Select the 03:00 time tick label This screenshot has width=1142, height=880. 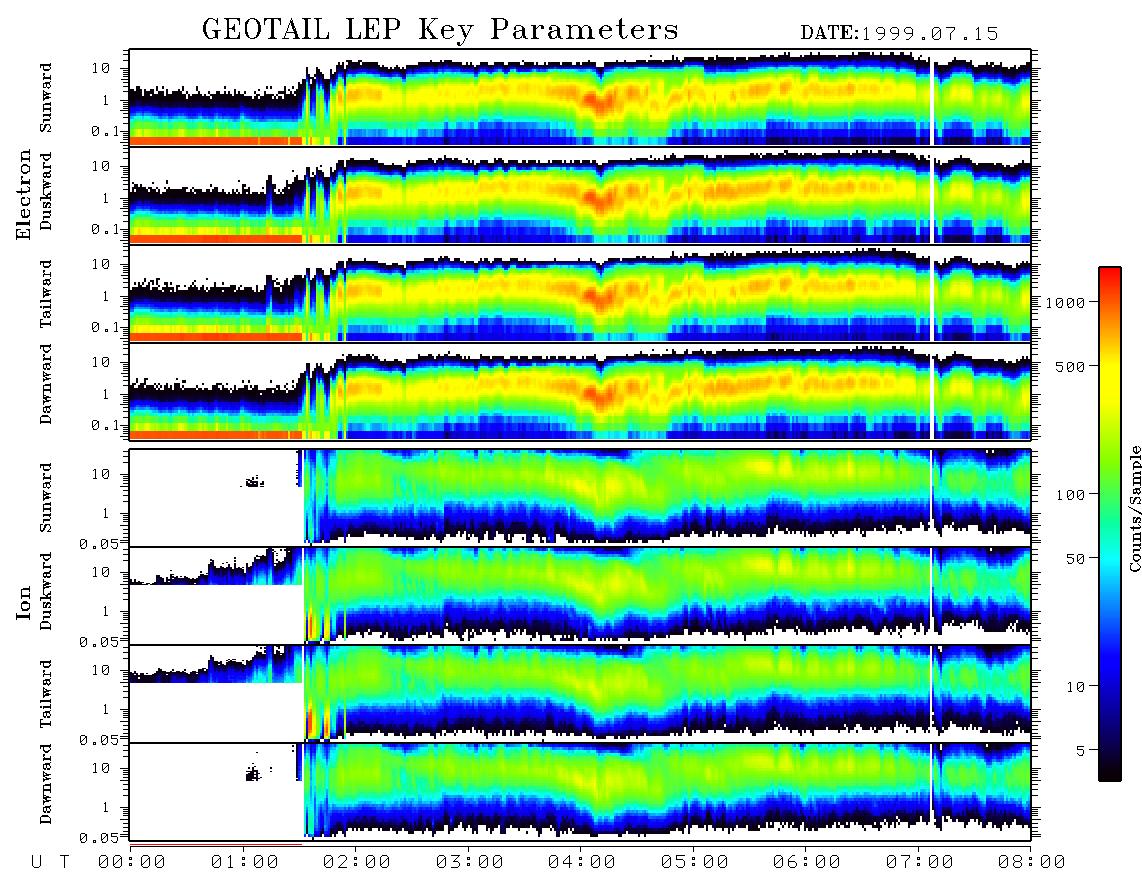coord(469,863)
